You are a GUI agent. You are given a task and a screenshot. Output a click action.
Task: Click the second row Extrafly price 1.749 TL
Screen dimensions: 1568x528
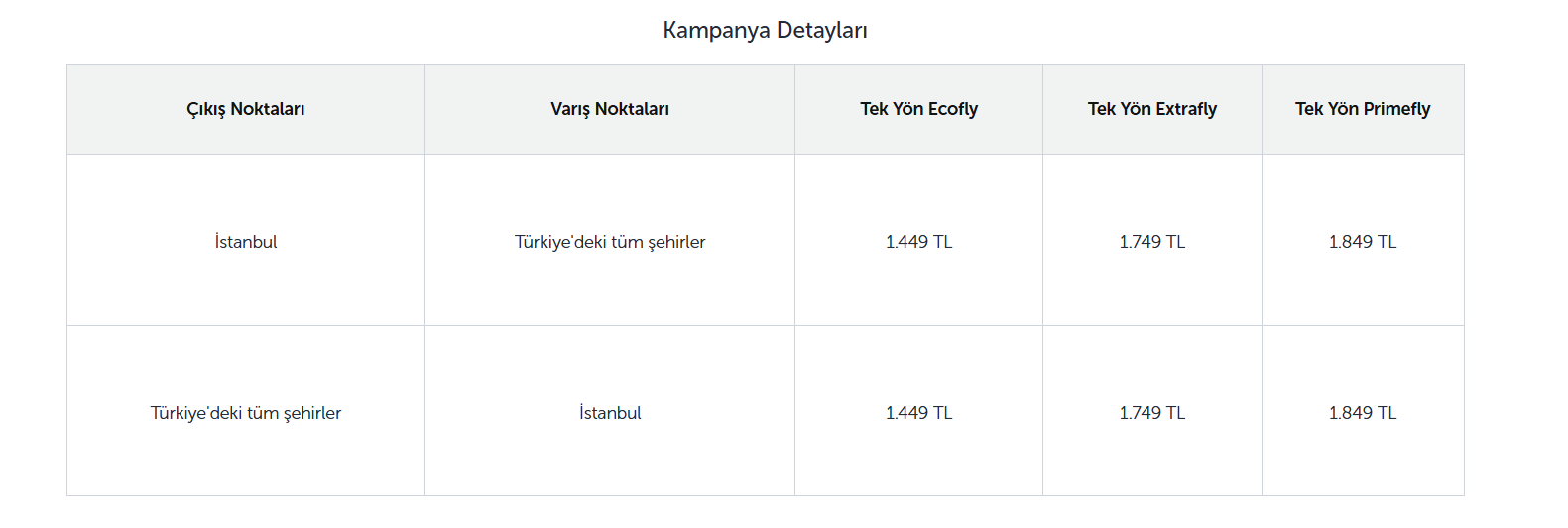tap(1152, 413)
